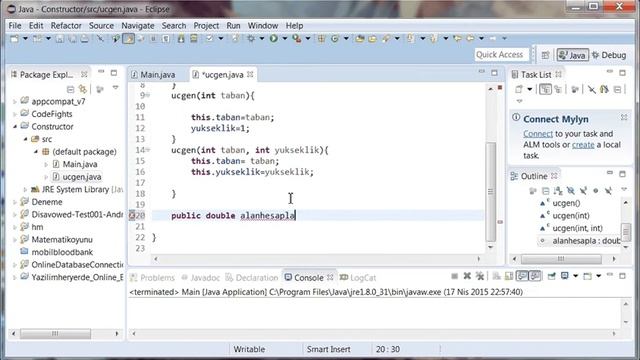Click Package Explorer horizontal scrollbar thumb

point(55,333)
